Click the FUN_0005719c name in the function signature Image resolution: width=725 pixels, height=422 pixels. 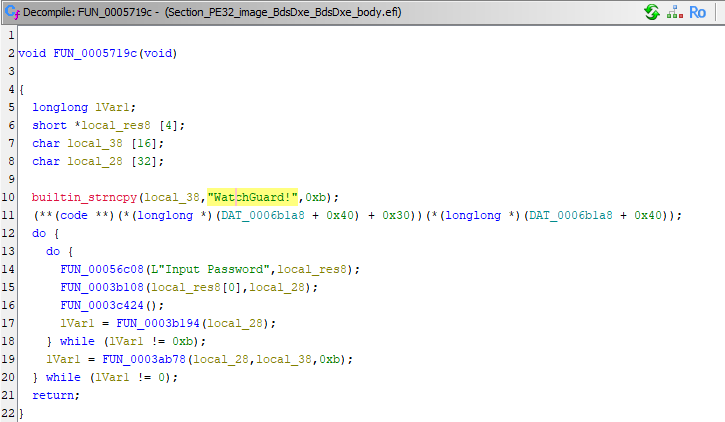95,54
